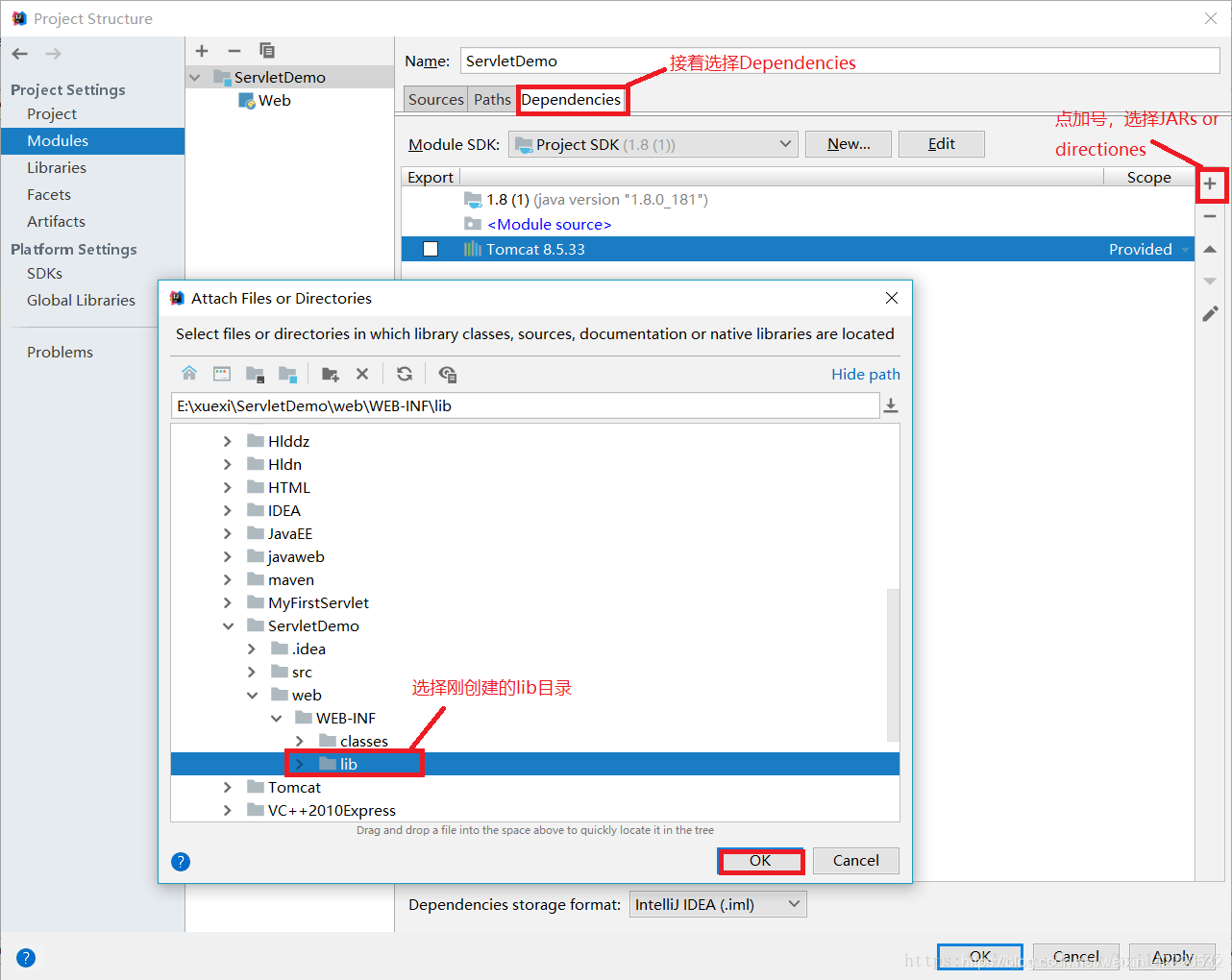Remove module with minus icon

coord(234,51)
